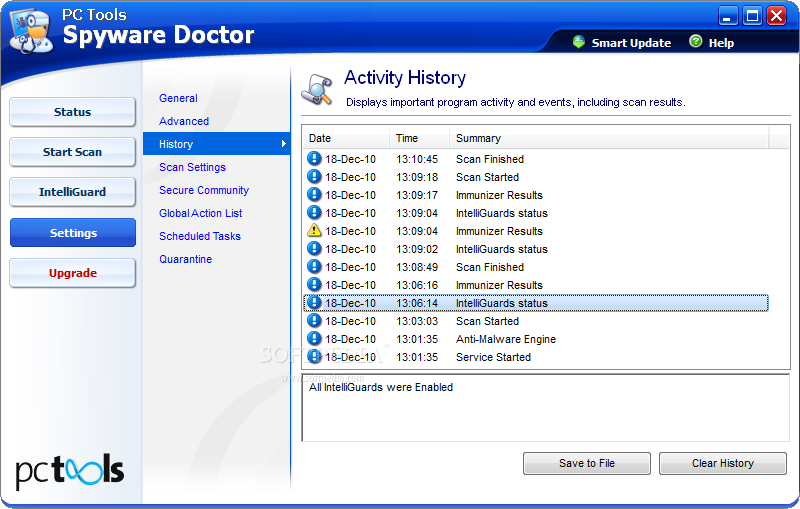Open the IntelliGuard section
The image size is (800, 509).
coord(72,192)
